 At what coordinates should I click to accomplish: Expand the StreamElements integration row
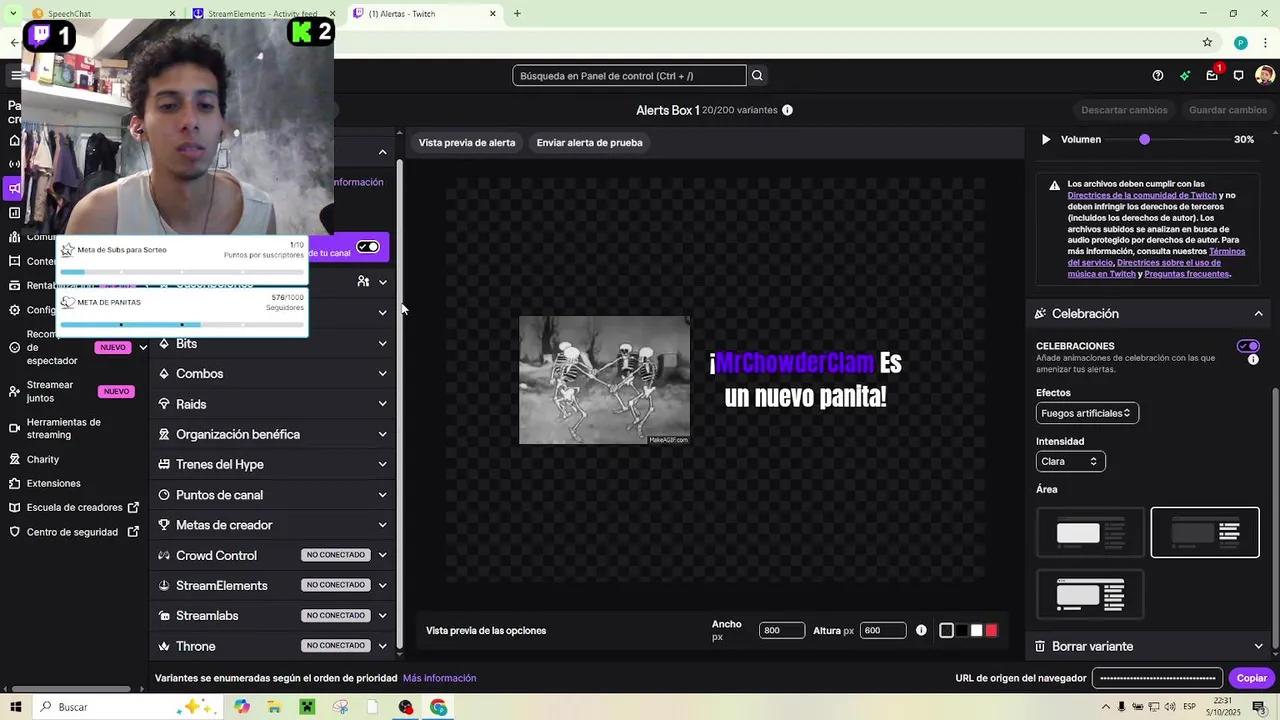click(273, 585)
